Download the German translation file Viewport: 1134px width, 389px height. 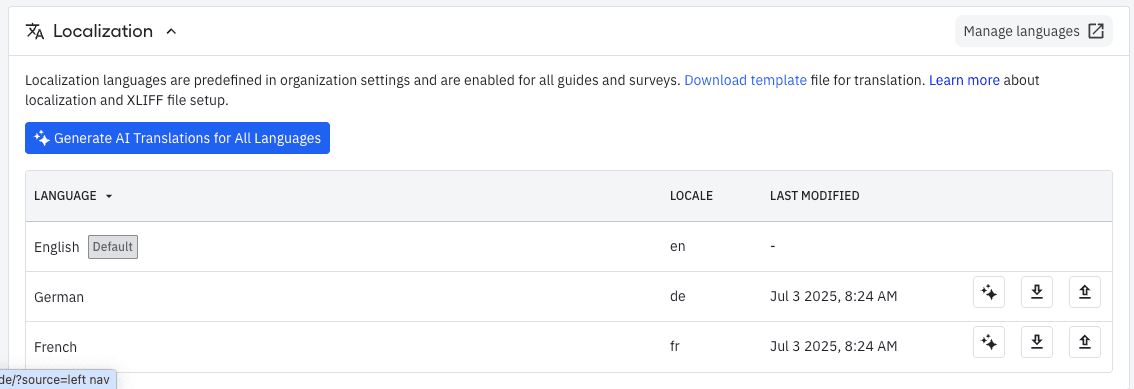coord(1036,292)
